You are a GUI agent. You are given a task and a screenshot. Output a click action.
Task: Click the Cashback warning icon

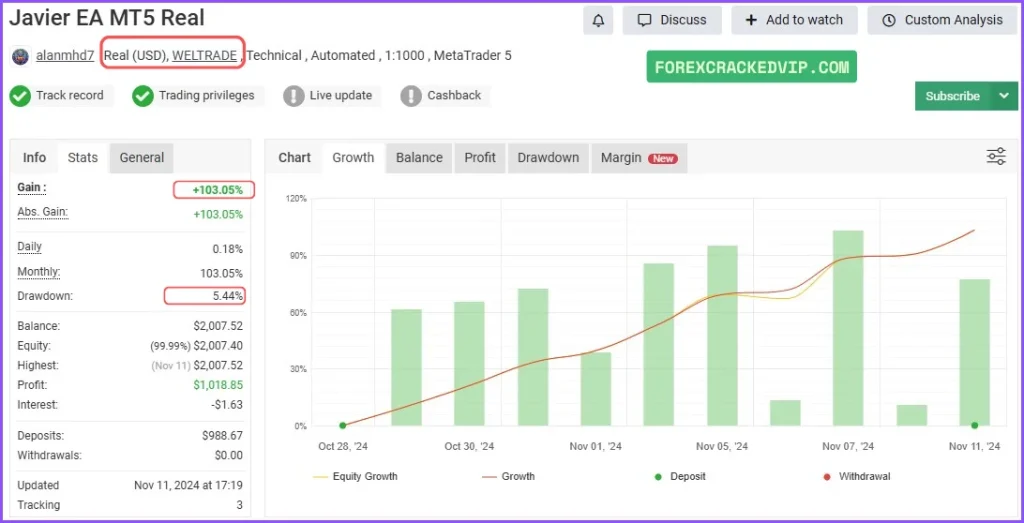[x=410, y=96]
